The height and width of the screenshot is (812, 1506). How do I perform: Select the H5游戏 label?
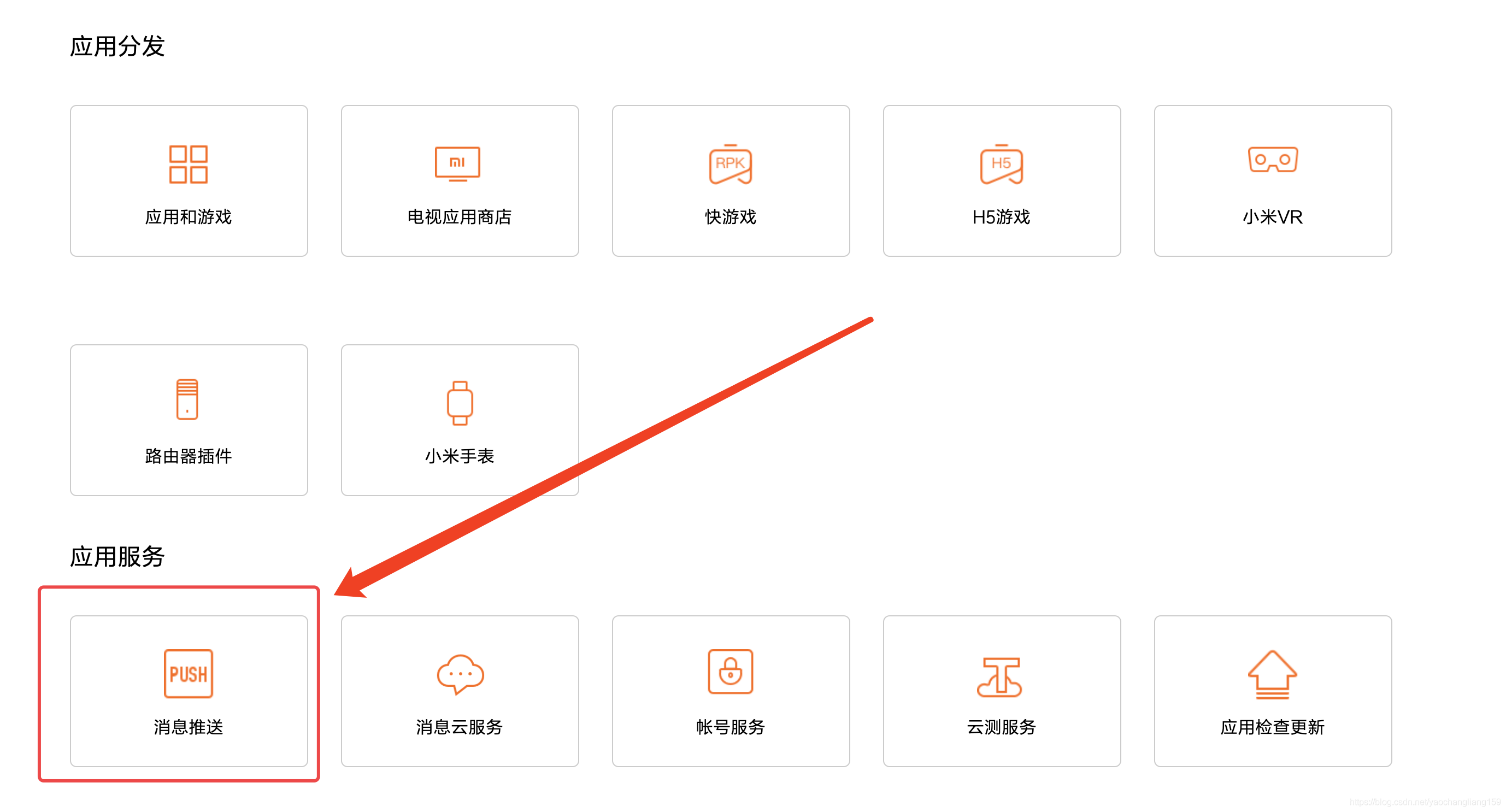[1002, 217]
